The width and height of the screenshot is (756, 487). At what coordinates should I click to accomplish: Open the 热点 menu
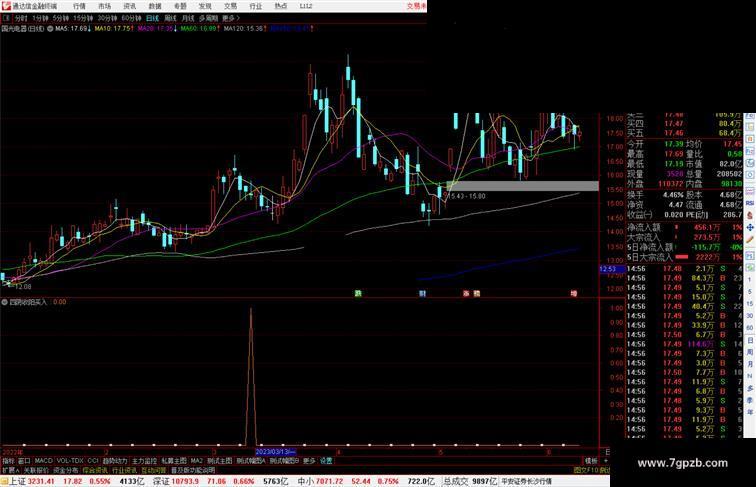(x=281, y=6)
